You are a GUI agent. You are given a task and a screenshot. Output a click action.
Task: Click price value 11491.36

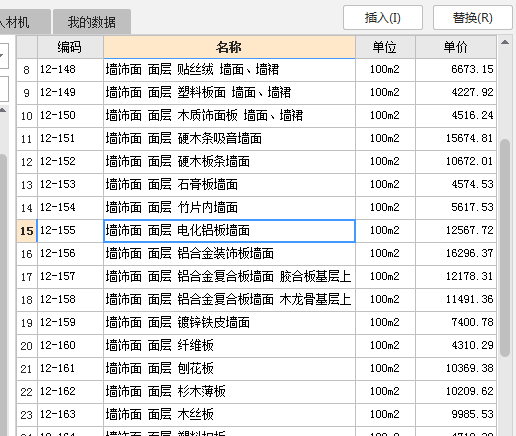tap(469, 299)
